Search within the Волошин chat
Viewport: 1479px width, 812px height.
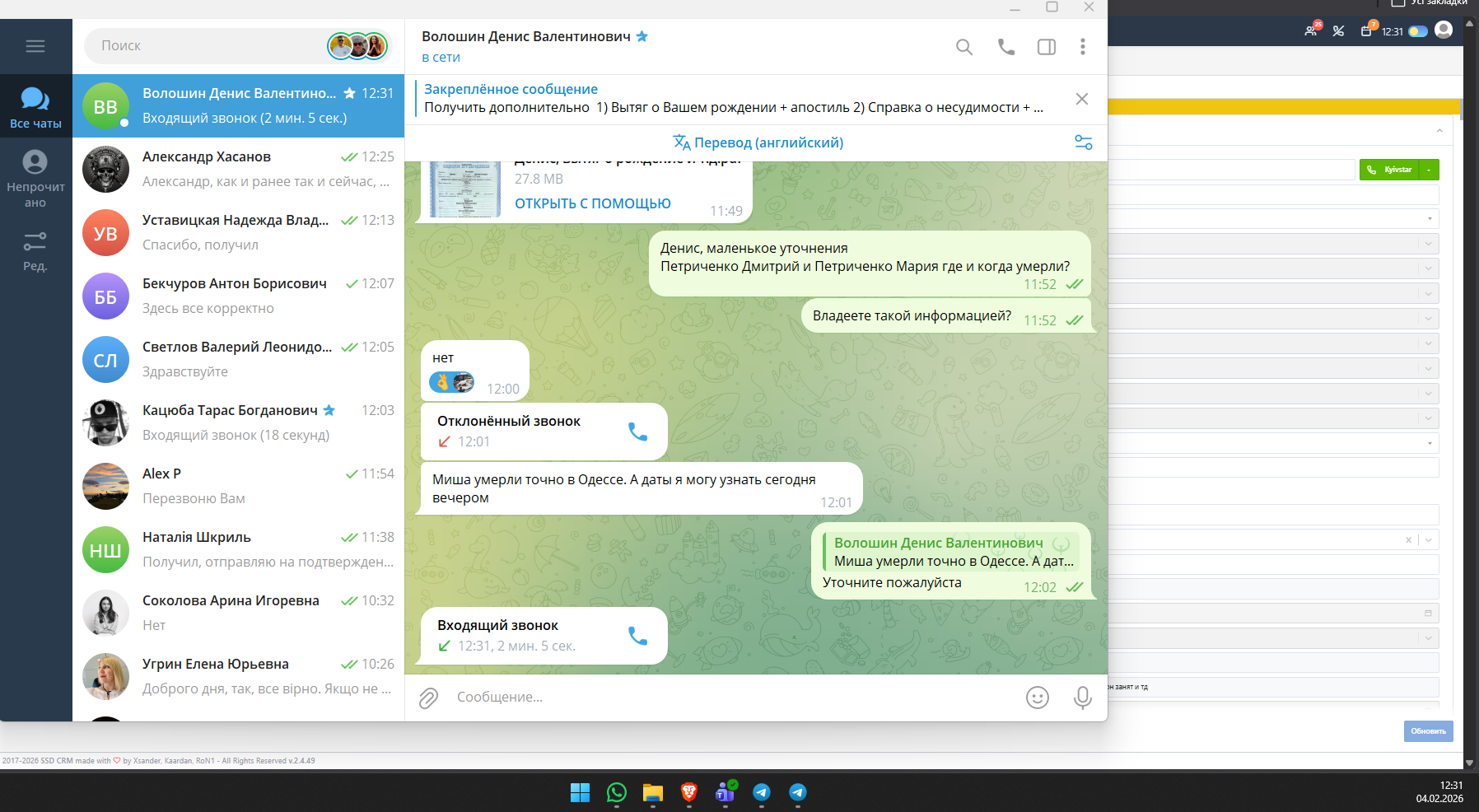click(964, 47)
